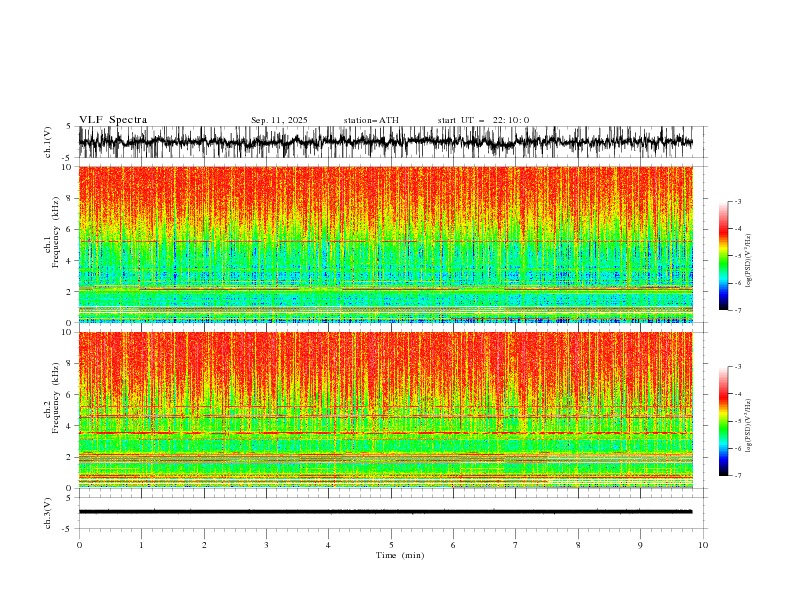The width and height of the screenshot is (792, 612).
Task: Click the "log(PSD)(V²/Hz)" label beside ch.2 colorbar
Action: point(748,426)
